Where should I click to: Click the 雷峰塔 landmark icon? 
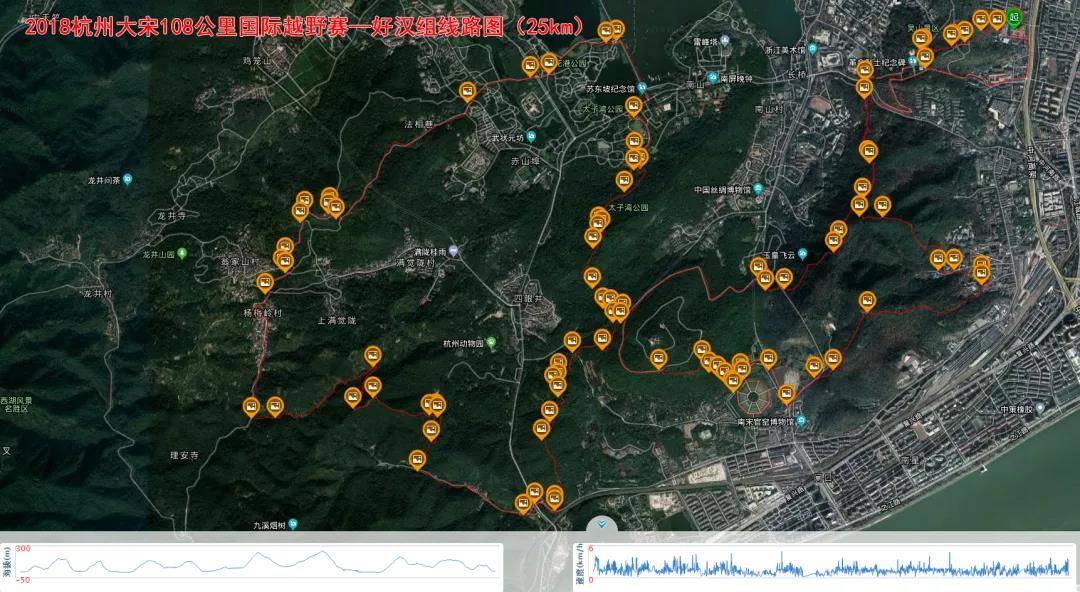[x=723, y=43]
